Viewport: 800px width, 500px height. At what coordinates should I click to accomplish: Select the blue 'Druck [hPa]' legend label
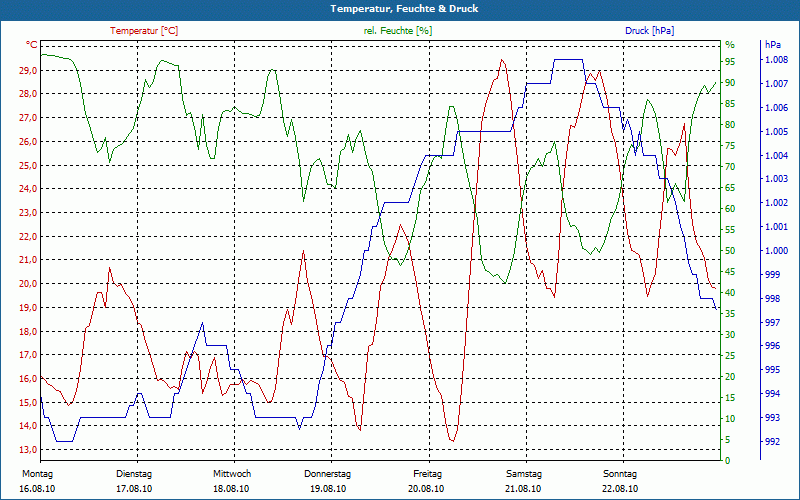pyautogui.click(x=649, y=31)
